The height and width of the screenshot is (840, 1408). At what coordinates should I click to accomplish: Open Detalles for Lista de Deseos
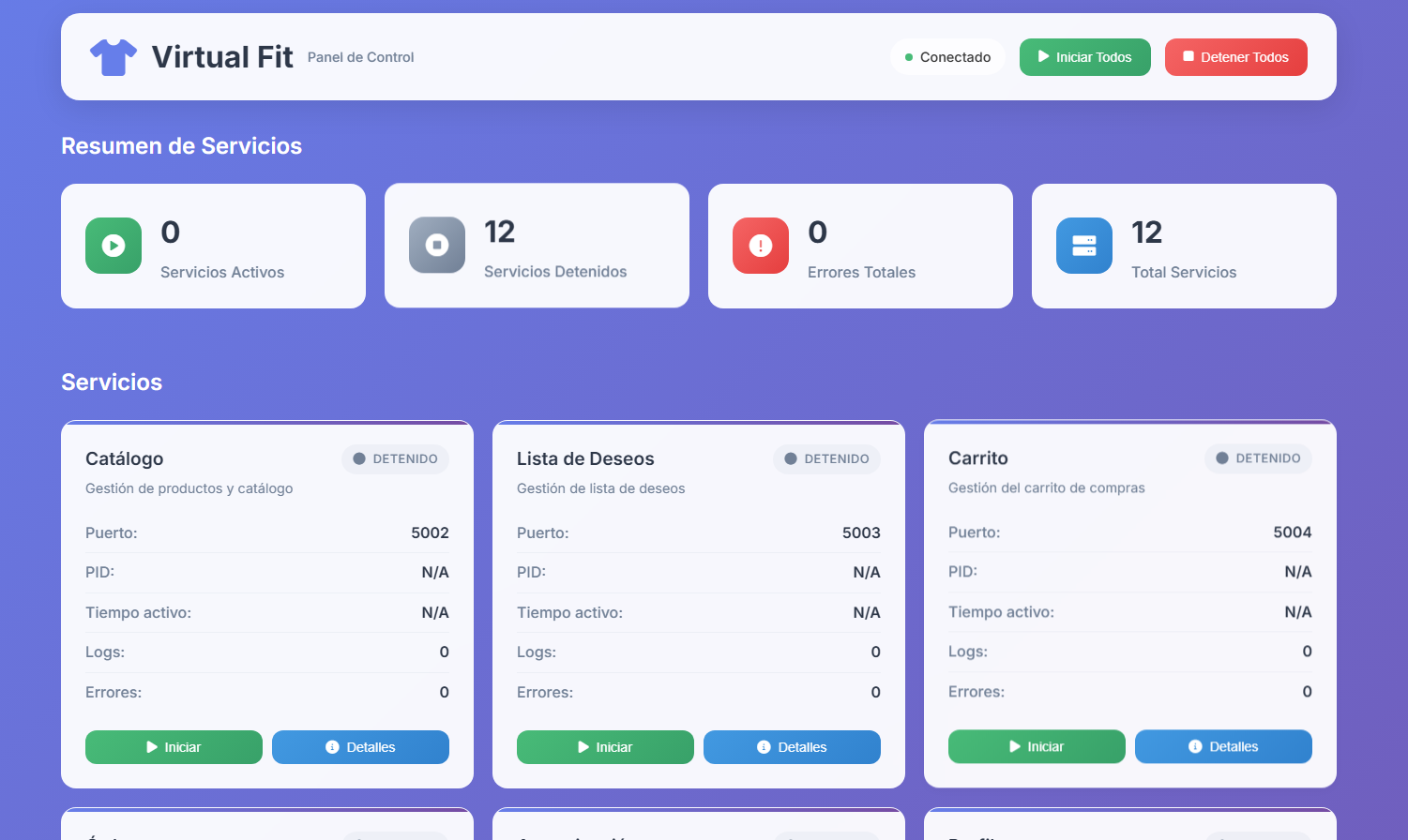coord(792,747)
